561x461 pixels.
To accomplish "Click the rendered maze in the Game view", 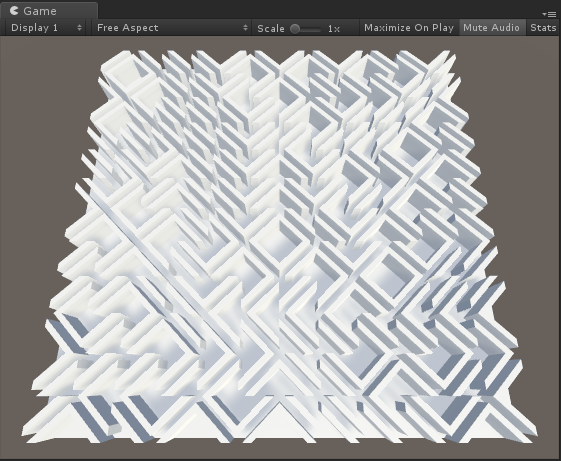I will point(280,247).
